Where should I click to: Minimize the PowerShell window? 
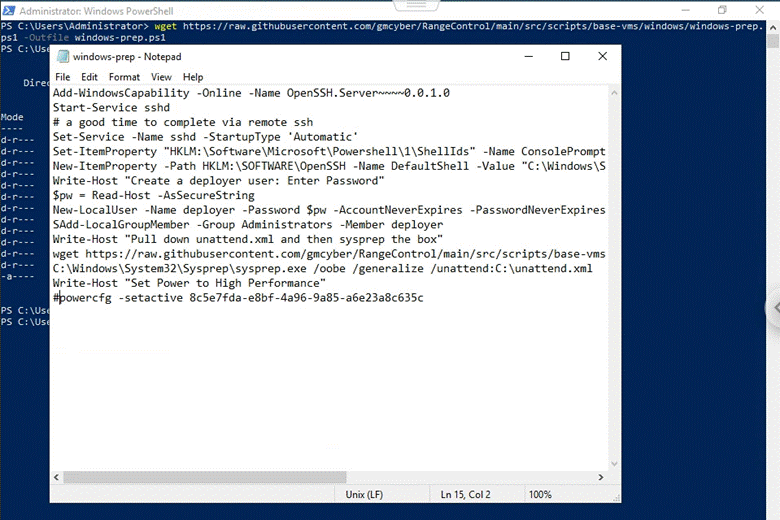(685, 10)
